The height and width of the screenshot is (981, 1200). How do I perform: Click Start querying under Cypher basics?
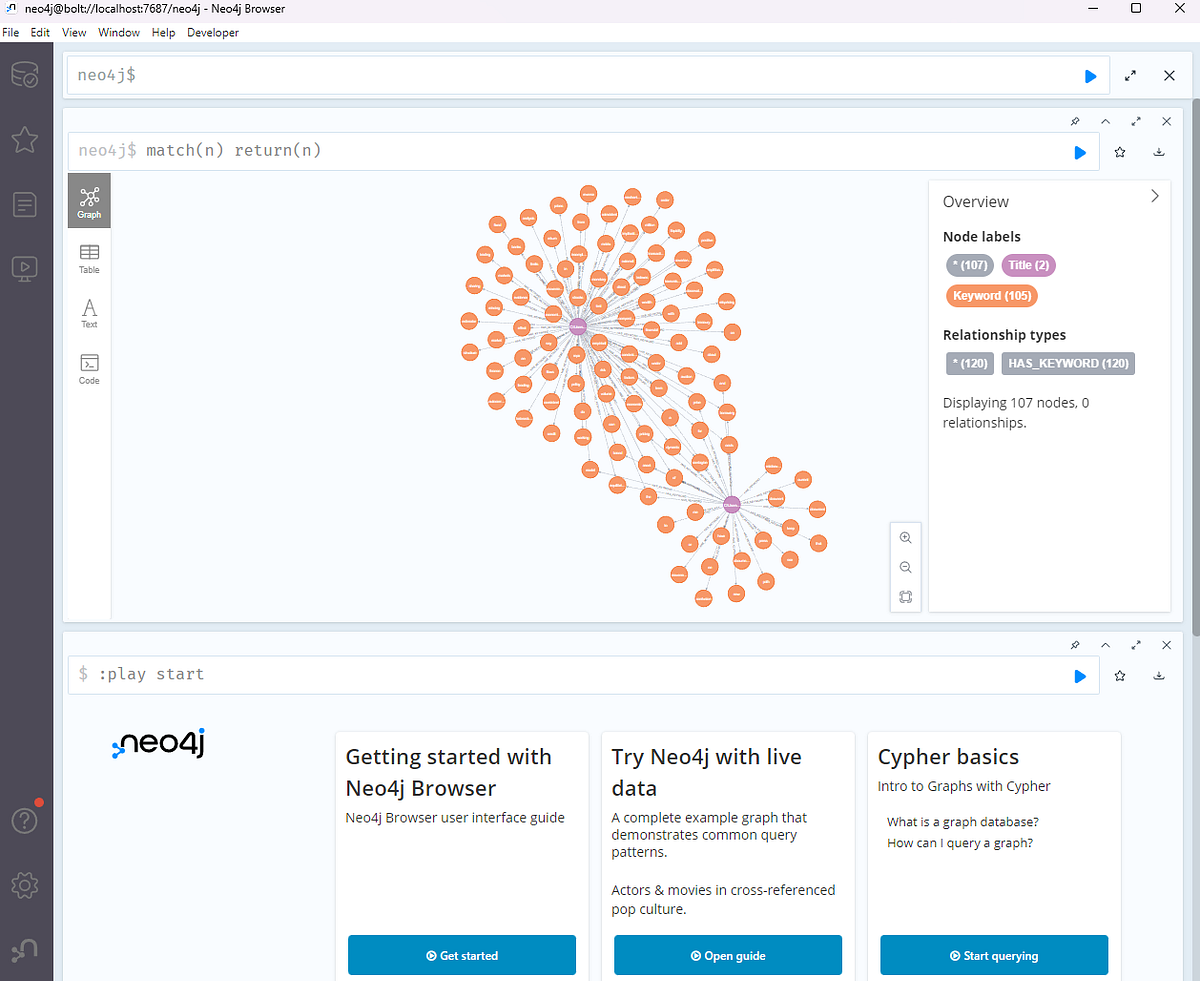tap(993, 955)
